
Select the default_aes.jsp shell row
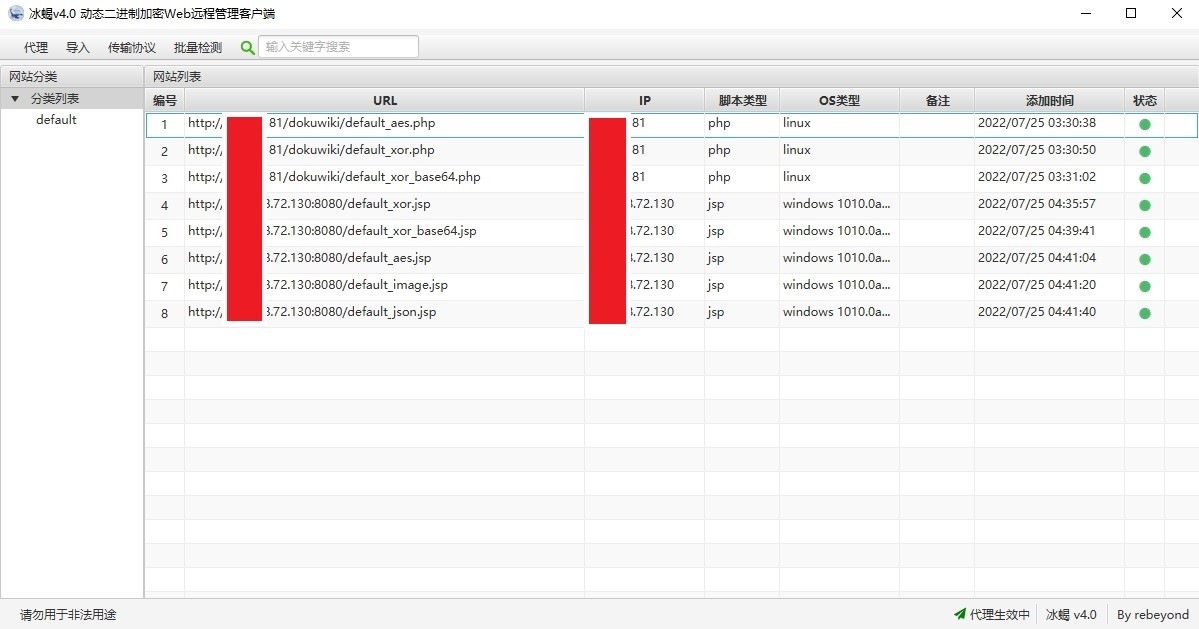coord(671,258)
